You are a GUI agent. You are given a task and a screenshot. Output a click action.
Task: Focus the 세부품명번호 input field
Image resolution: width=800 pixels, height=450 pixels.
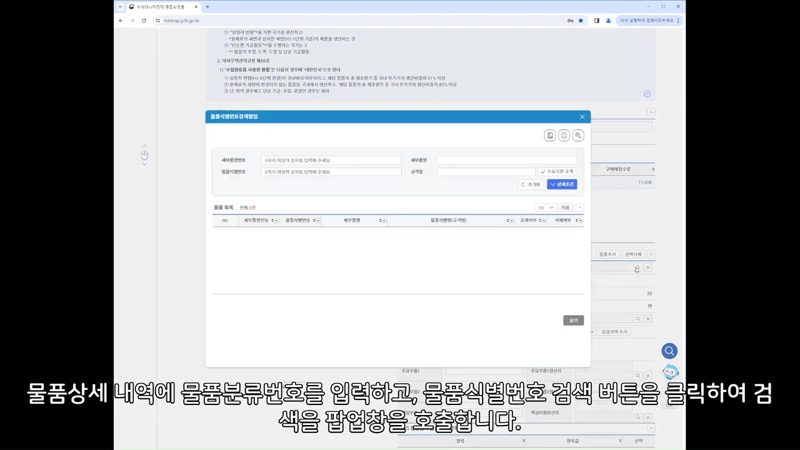tap(331, 160)
